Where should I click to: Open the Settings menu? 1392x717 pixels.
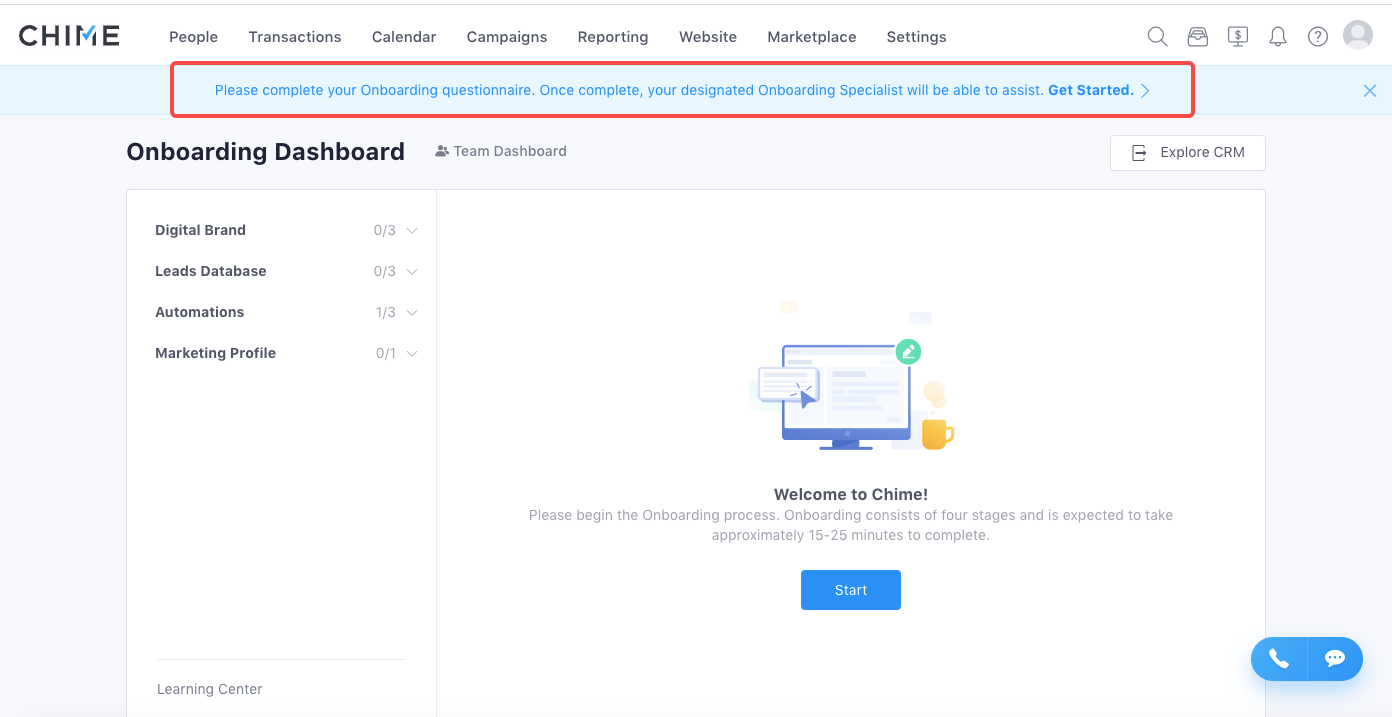(x=916, y=37)
